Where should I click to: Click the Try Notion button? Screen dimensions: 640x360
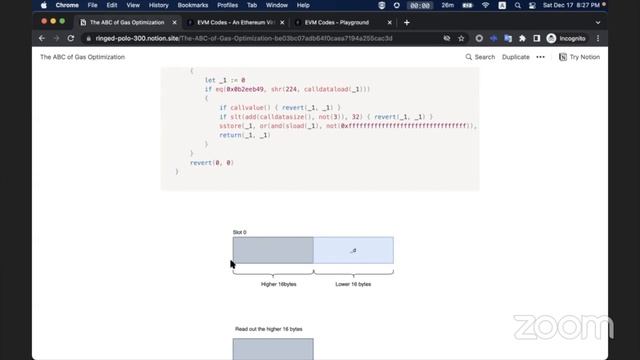(x=579, y=57)
